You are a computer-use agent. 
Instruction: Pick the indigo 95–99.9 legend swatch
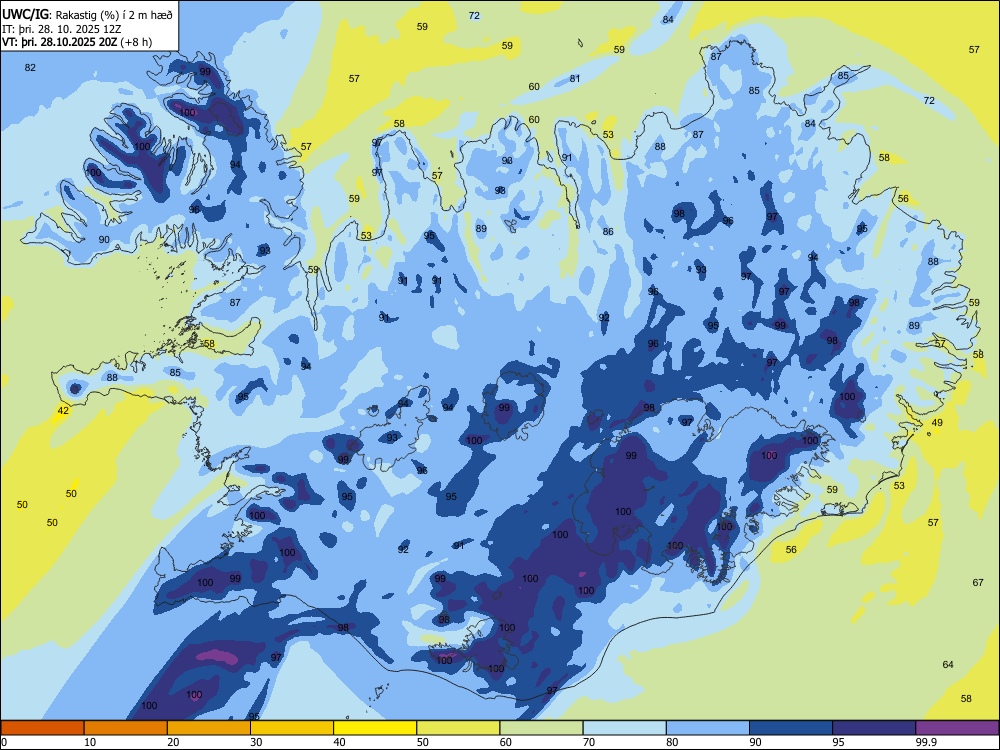click(x=874, y=728)
